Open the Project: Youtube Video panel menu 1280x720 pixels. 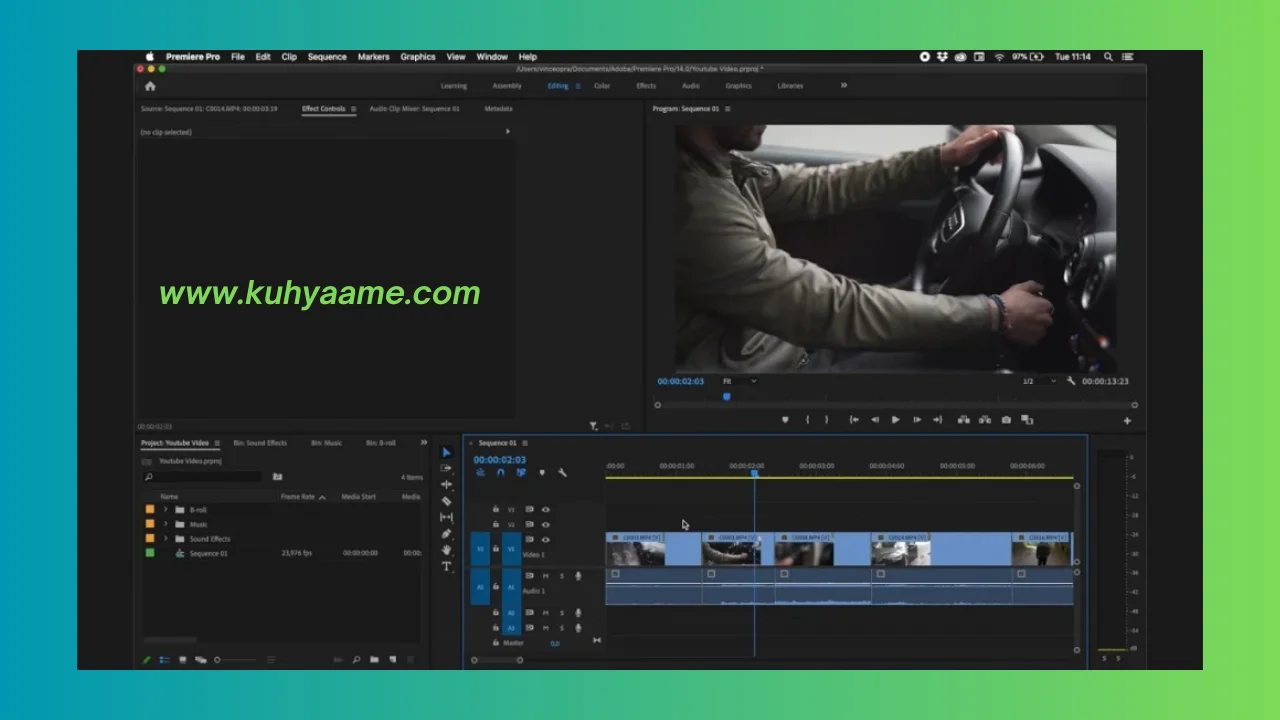point(217,443)
